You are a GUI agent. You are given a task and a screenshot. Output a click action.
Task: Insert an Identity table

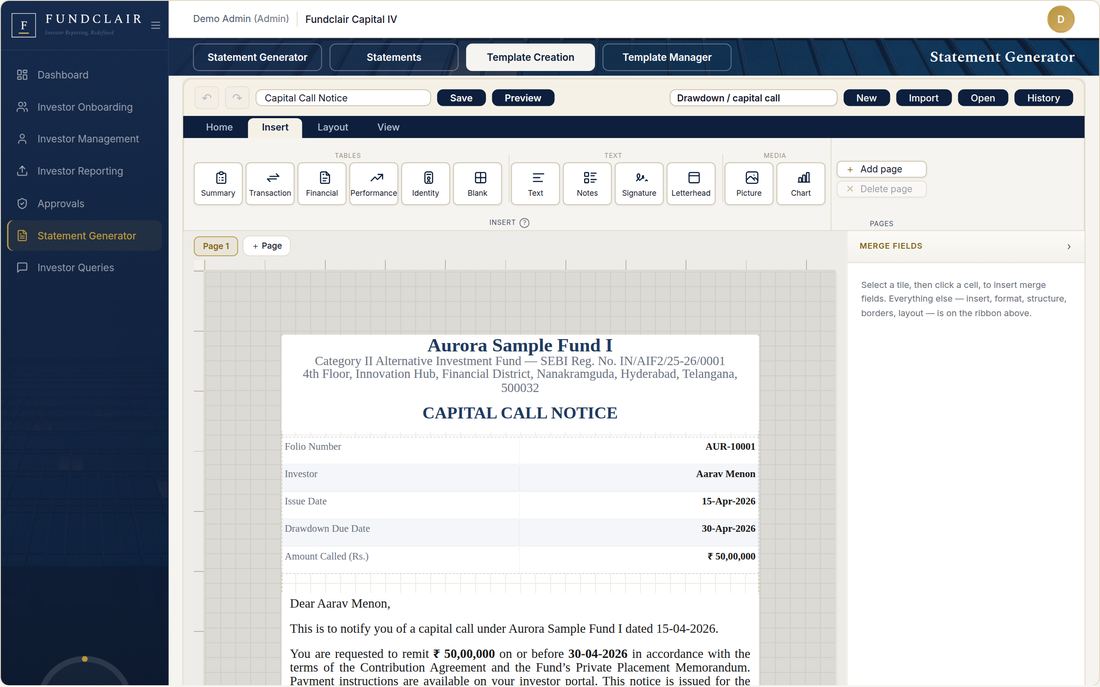pyautogui.click(x=426, y=184)
